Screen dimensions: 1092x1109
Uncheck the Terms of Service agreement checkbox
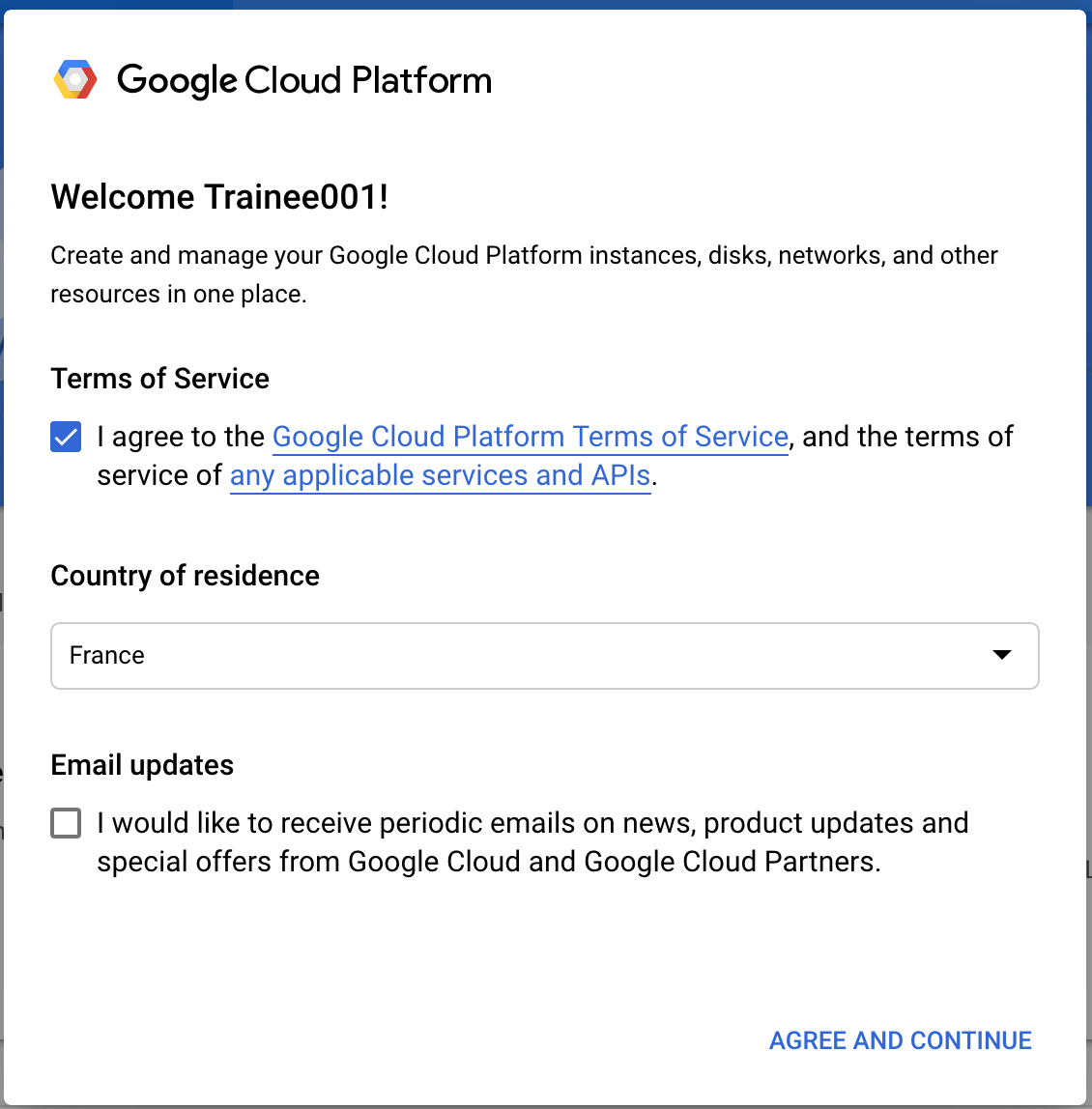coord(66,437)
